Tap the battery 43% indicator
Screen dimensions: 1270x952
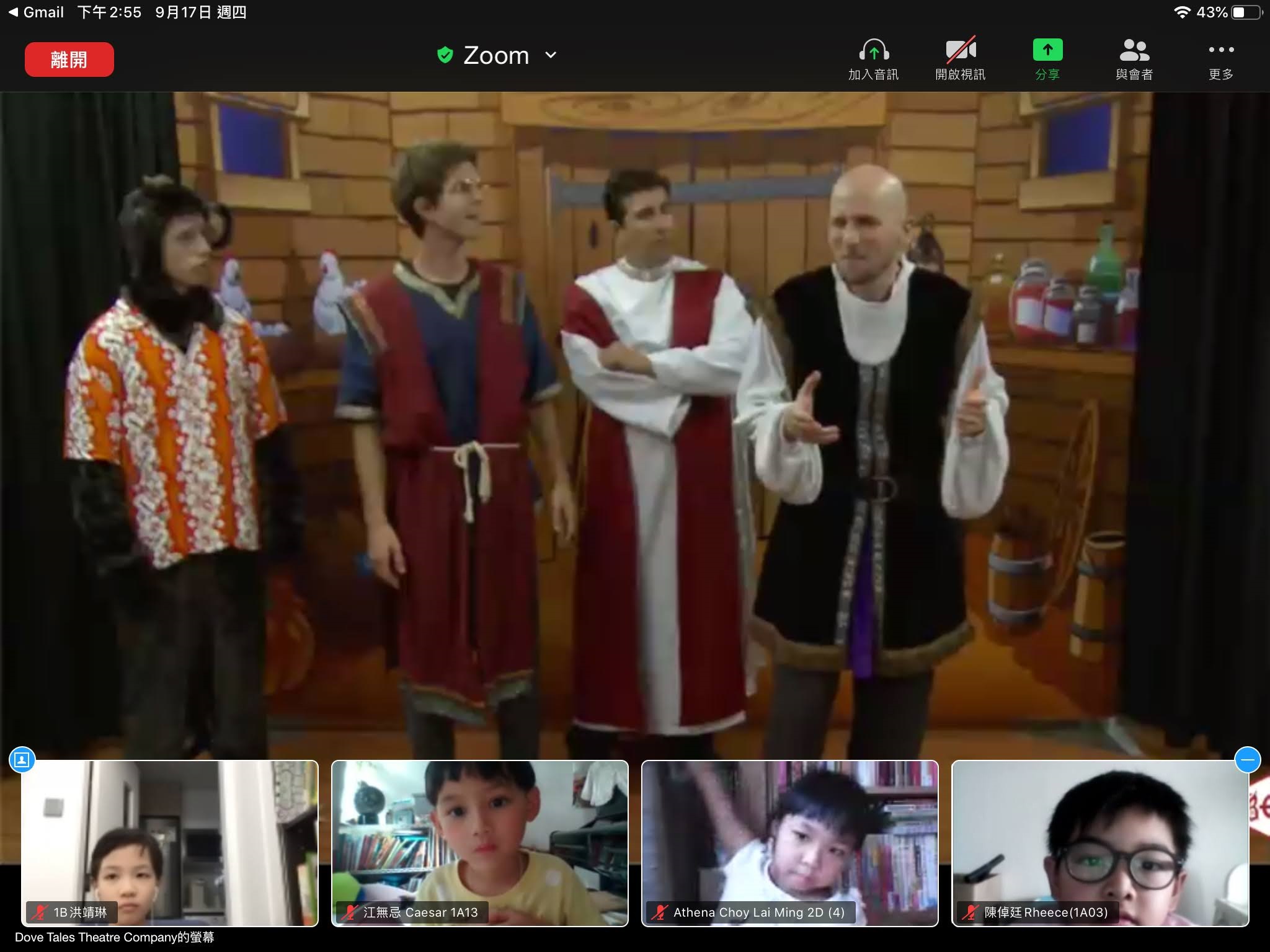(1230, 12)
